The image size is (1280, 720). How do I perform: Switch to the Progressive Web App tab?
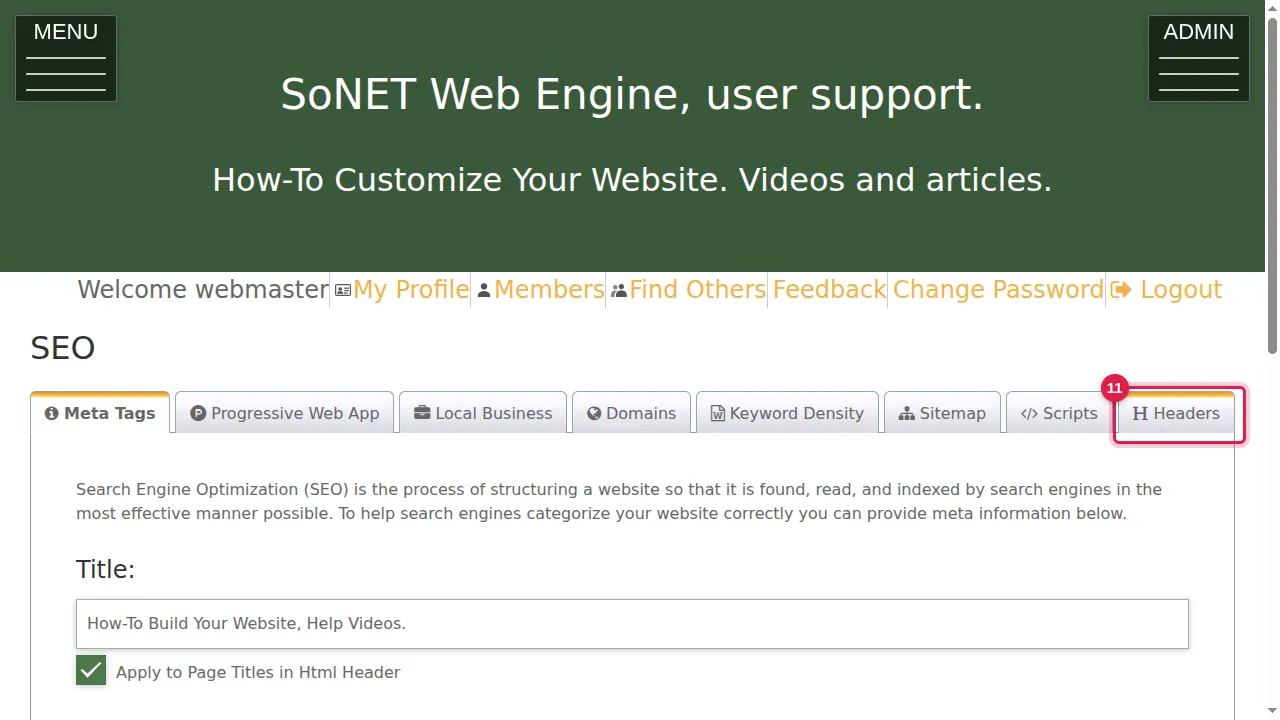coord(285,412)
